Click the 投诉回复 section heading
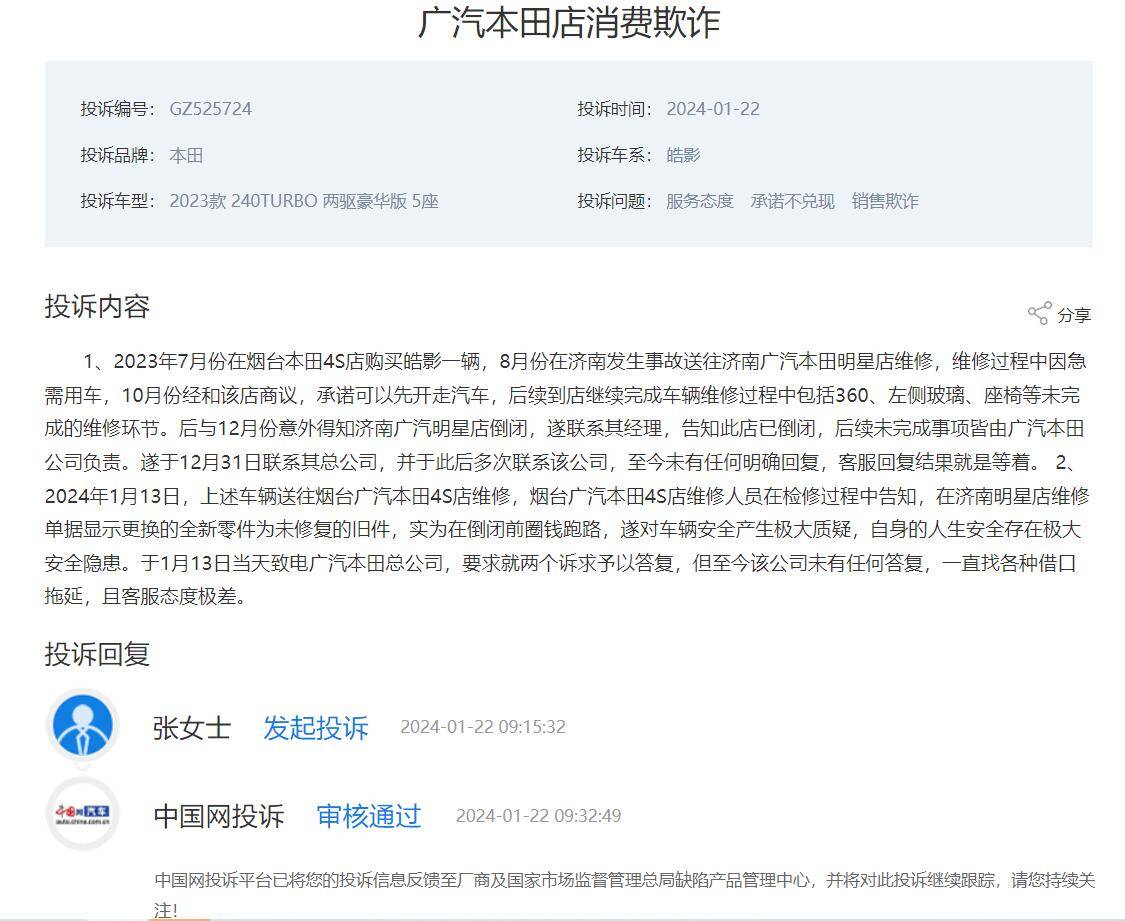 click(x=98, y=653)
